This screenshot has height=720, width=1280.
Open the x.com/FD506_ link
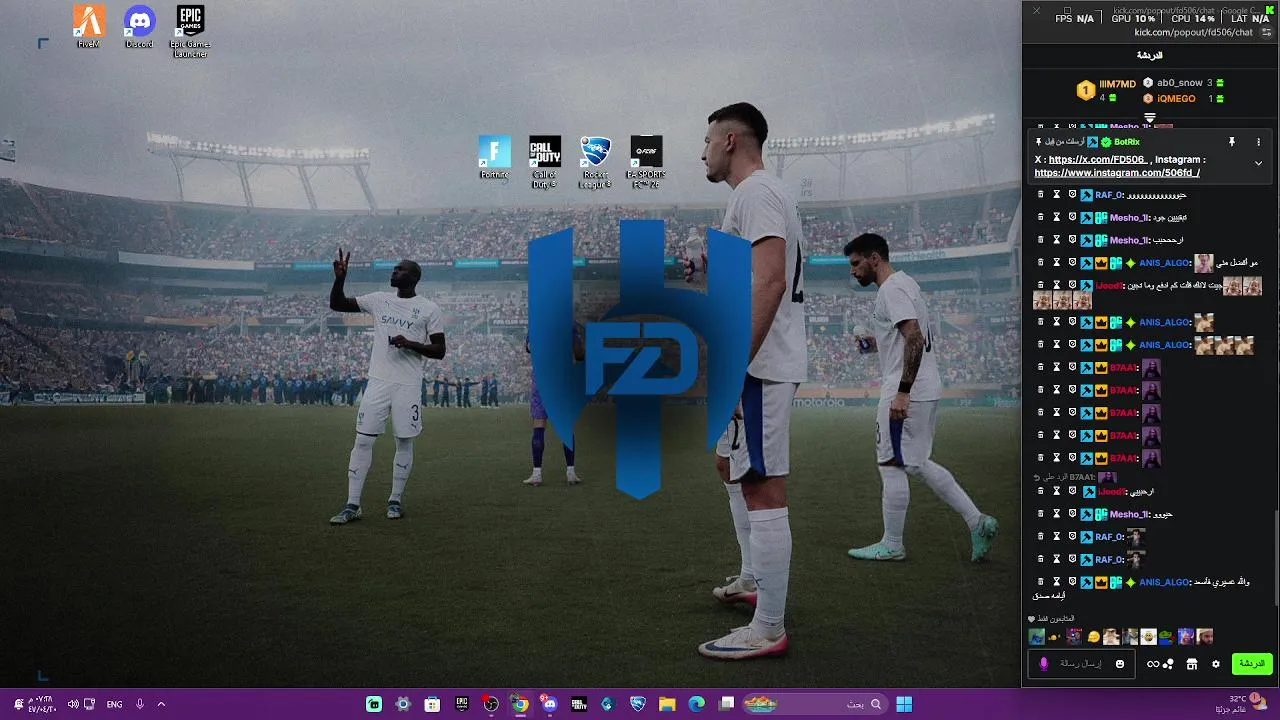point(1097,159)
